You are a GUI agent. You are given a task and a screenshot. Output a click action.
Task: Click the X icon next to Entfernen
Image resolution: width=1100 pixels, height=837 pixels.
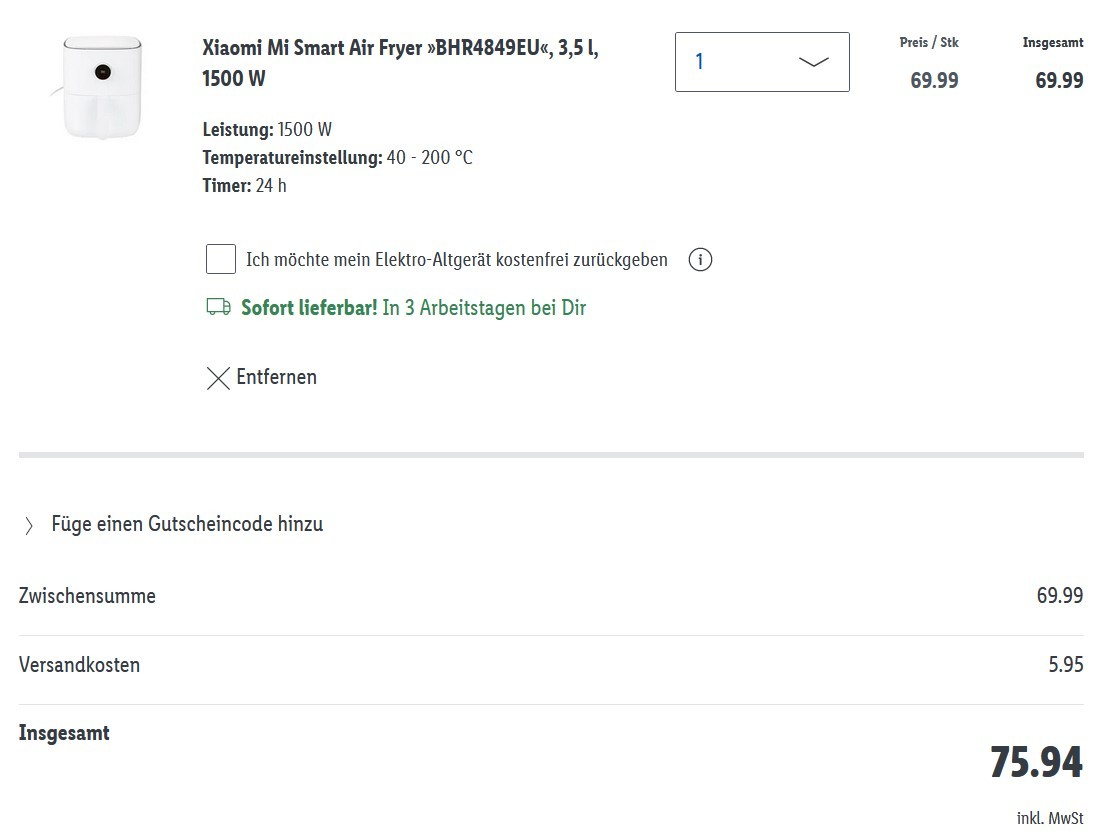[218, 377]
